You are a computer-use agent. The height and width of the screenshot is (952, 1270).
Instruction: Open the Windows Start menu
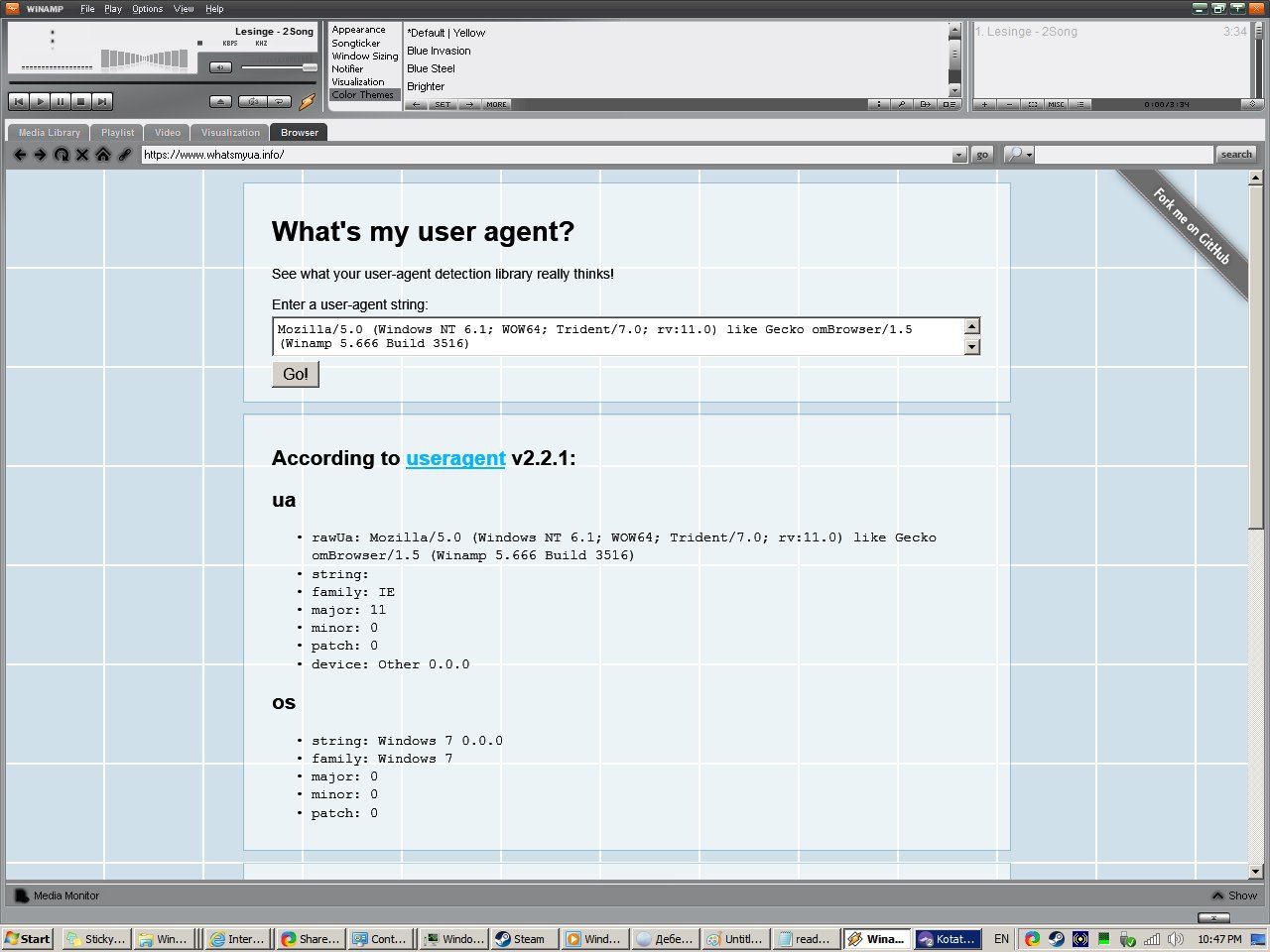[28, 939]
